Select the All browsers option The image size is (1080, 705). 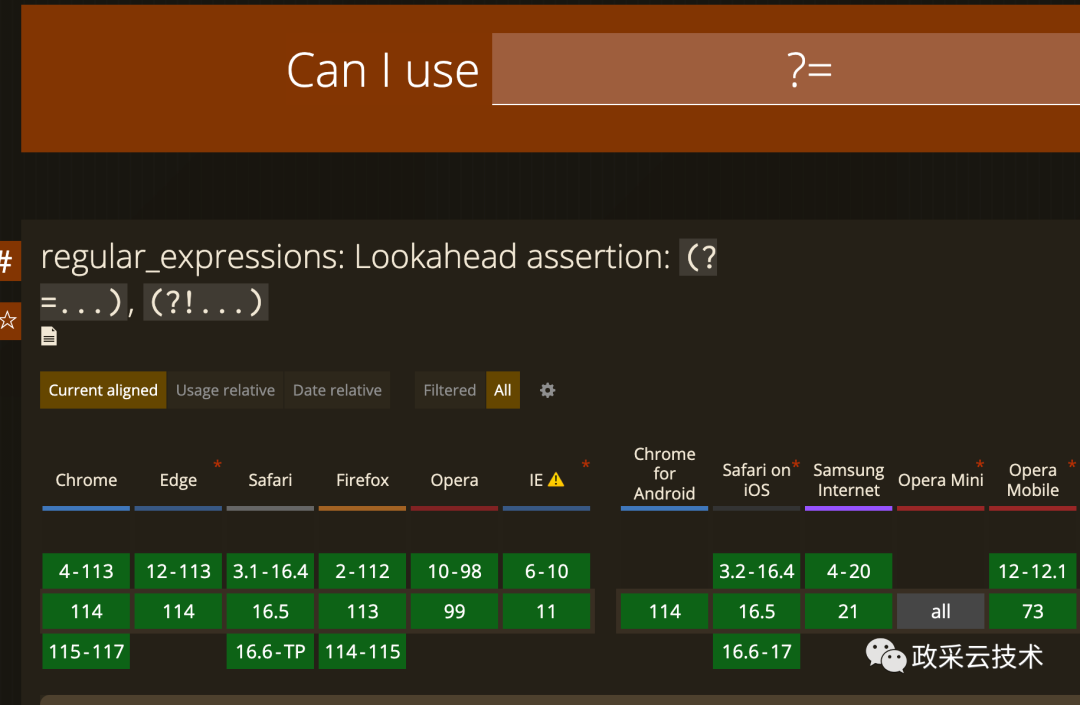(x=503, y=390)
